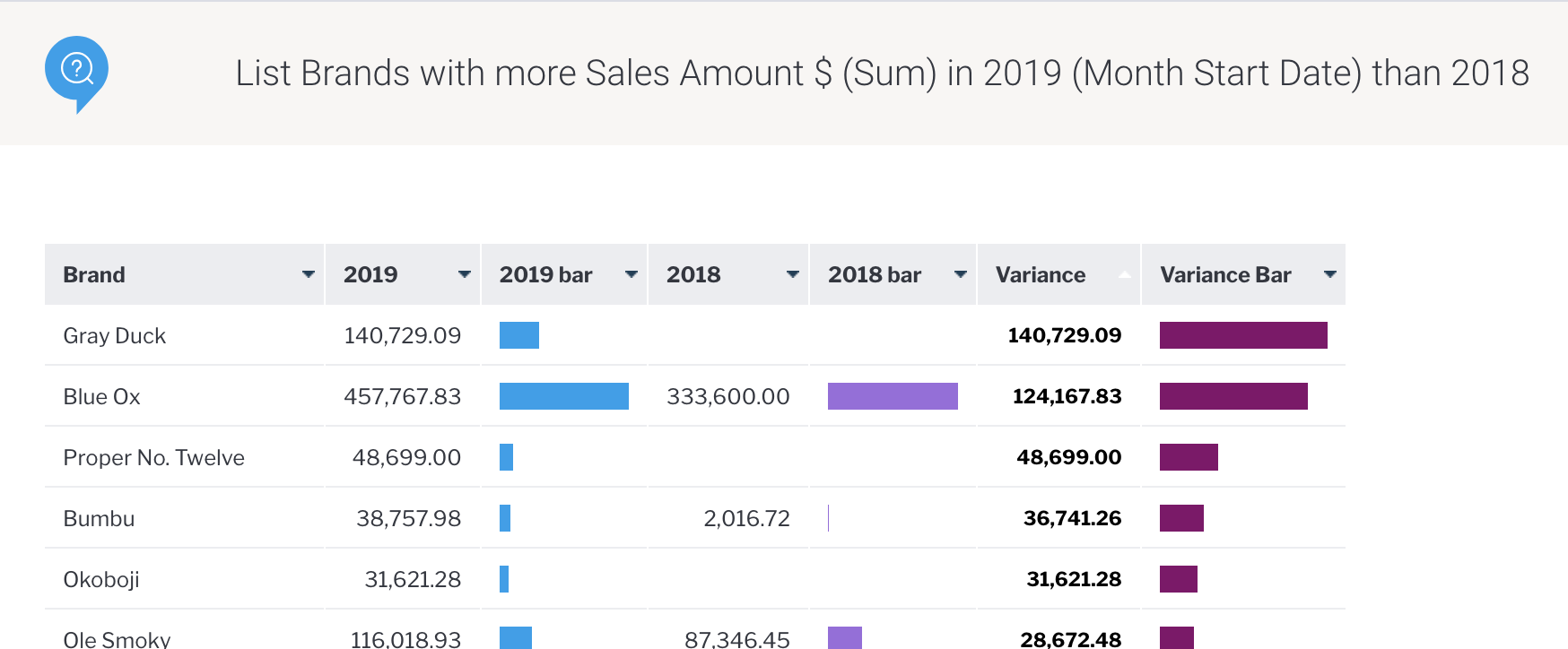Click Ole Smoky 2019 value 116,018.93
1568x649 pixels.
pyautogui.click(x=405, y=639)
